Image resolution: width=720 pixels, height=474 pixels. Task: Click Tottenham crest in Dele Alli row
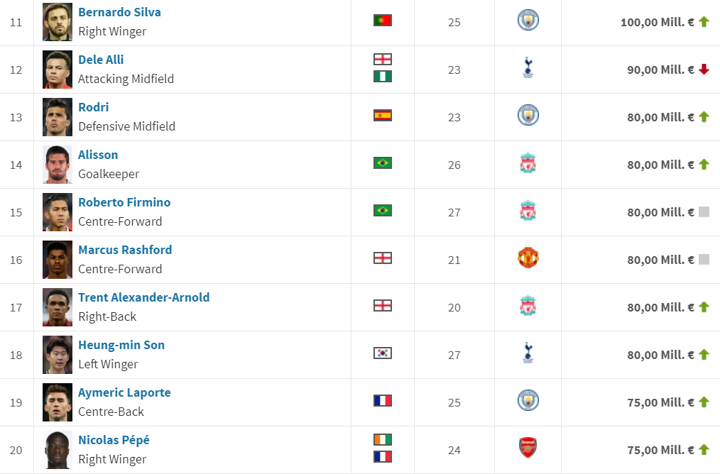[x=528, y=68]
